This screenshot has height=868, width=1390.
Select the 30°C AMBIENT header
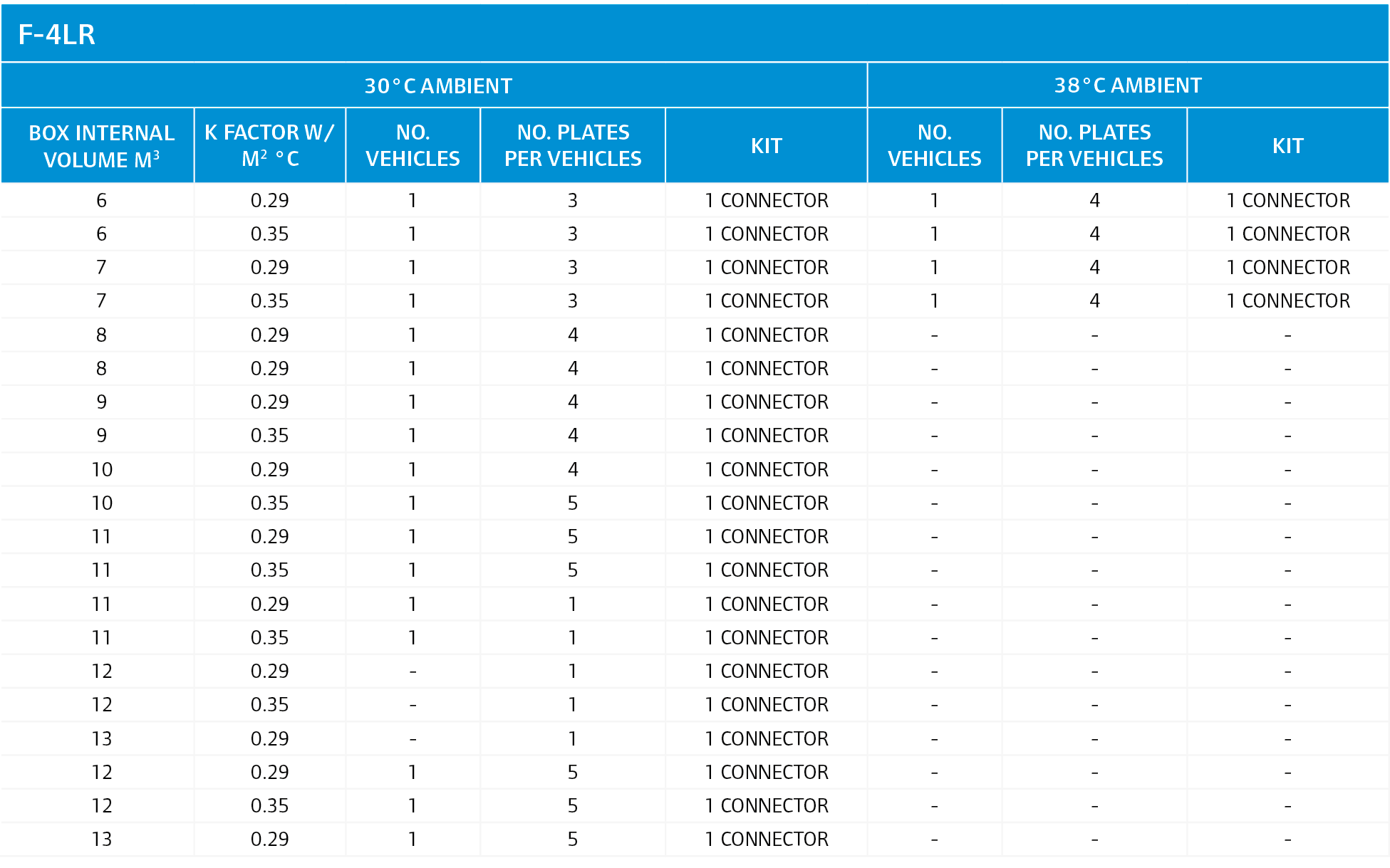(x=438, y=86)
